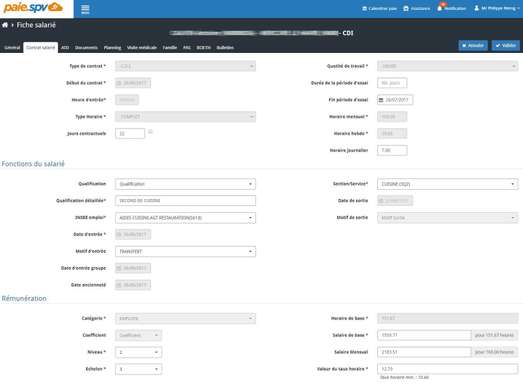Open the Bulletins tab
The width and height of the screenshot is (523, 384).
(225, 47)
